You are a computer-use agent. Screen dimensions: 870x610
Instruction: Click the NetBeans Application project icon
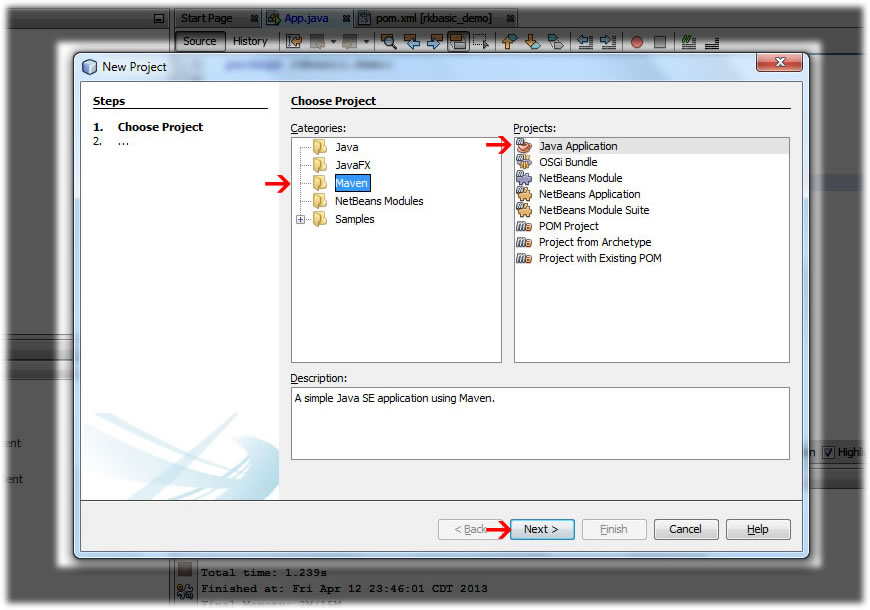(524, 194)
